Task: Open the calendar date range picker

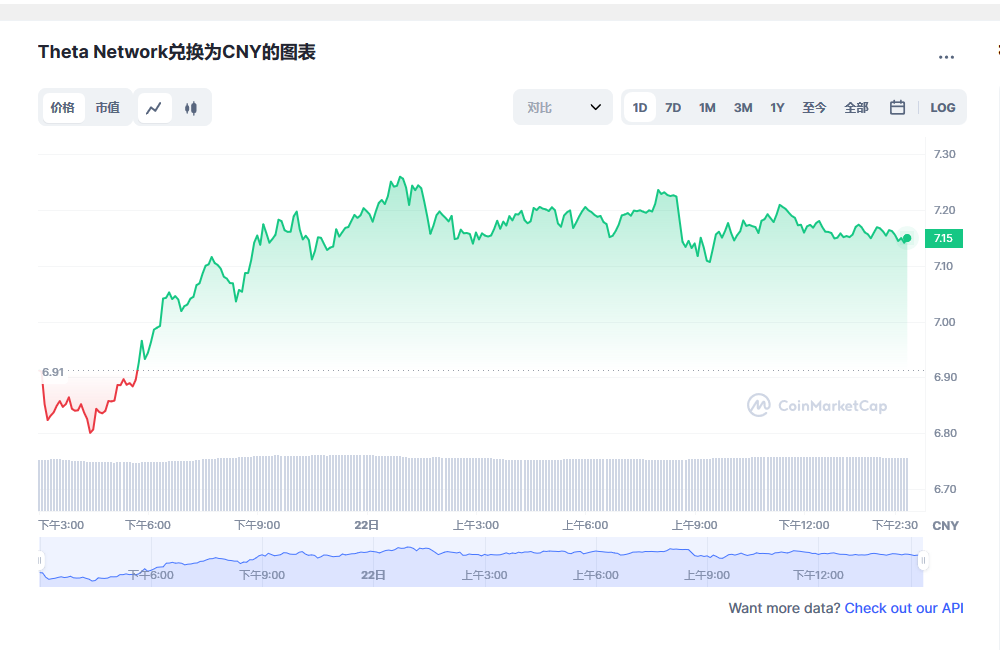Action: tap(897, 107)
